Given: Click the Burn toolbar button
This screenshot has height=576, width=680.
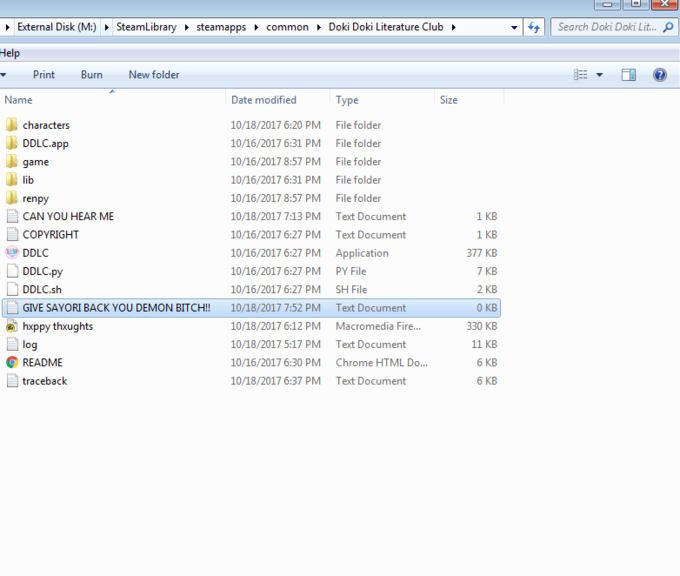Looking at the screenshot, I should (92, 75).
